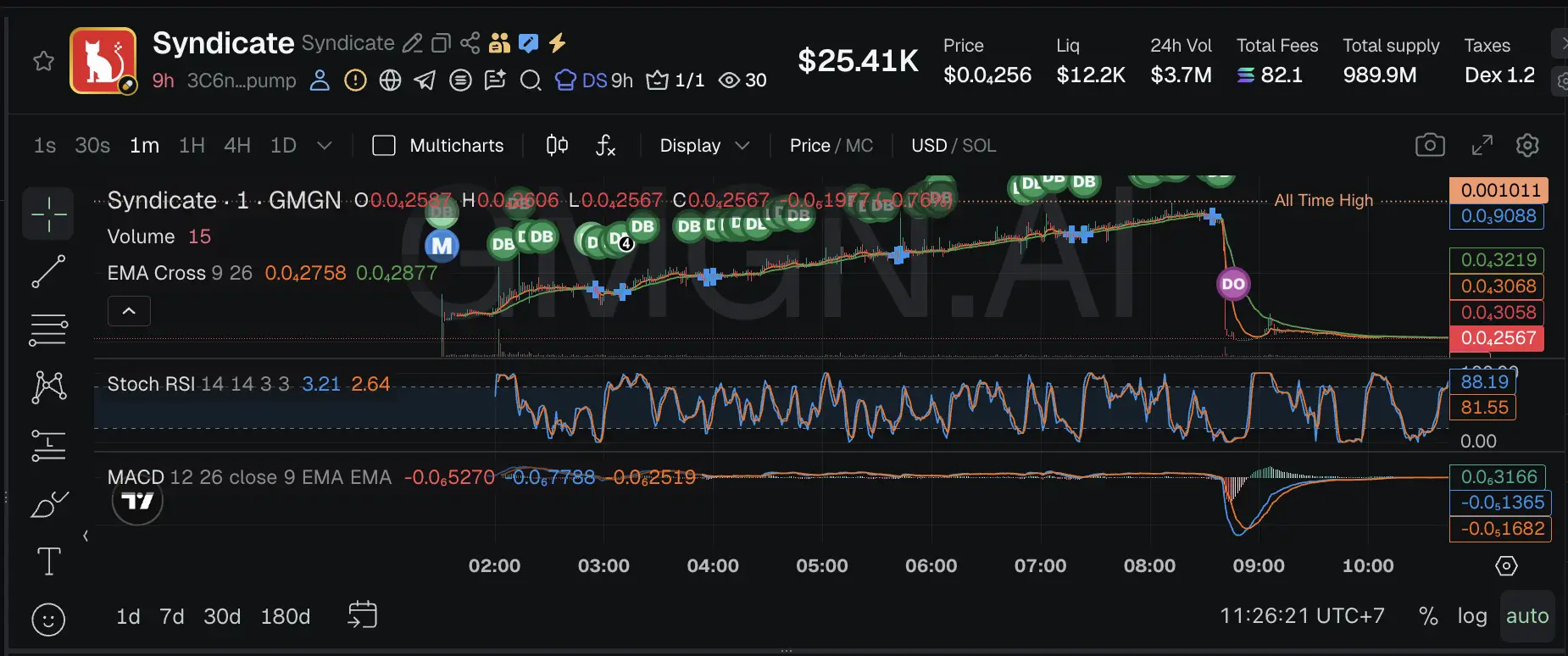Open the yellow holders group icon
Image resolution: width=1568 pixels, height=656 pixels.
[x=499, y=42]
